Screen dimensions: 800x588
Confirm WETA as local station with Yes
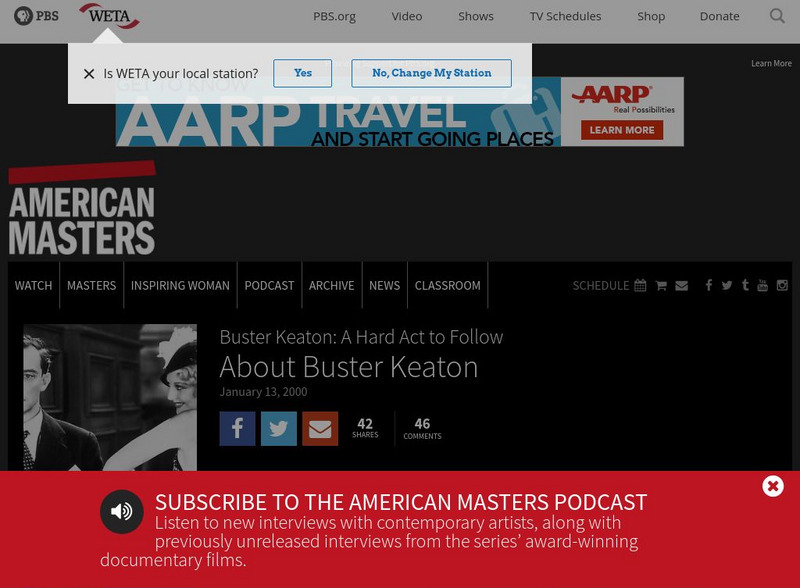tap(303, 73)
